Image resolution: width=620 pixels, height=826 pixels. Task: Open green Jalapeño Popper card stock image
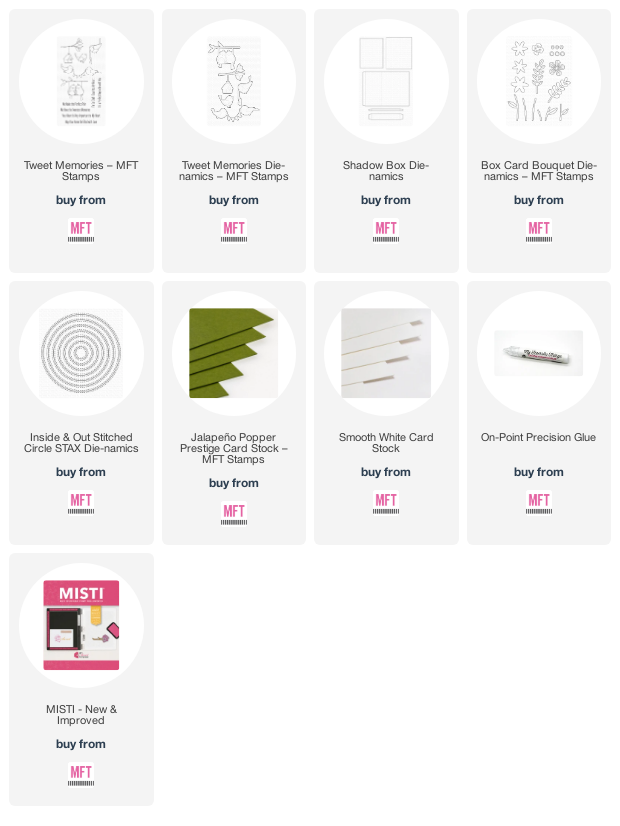pos(233,353)
